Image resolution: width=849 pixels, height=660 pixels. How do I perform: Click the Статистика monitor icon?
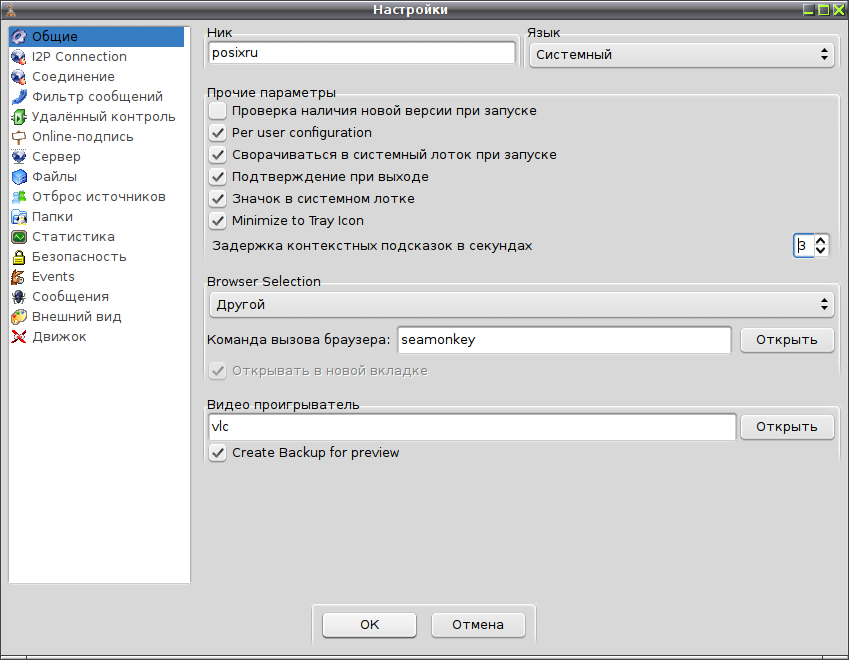click(19, 237)
